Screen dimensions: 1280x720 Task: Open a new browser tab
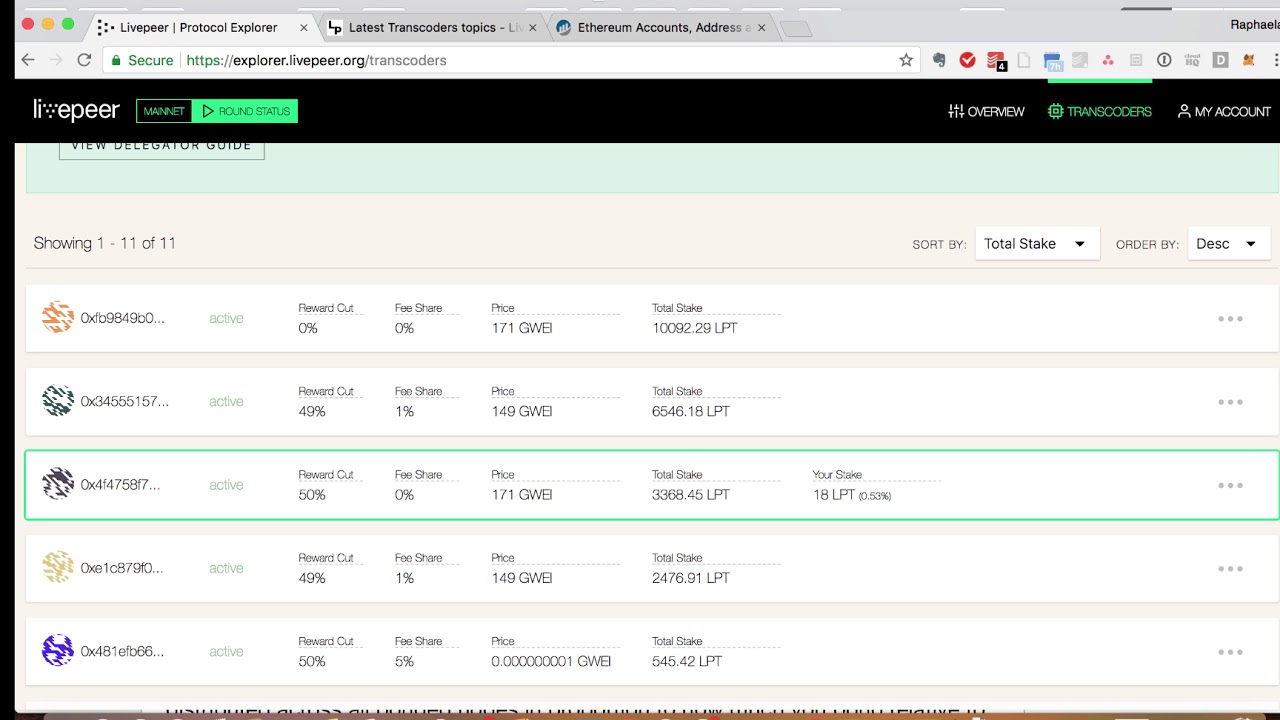[796, 28]
